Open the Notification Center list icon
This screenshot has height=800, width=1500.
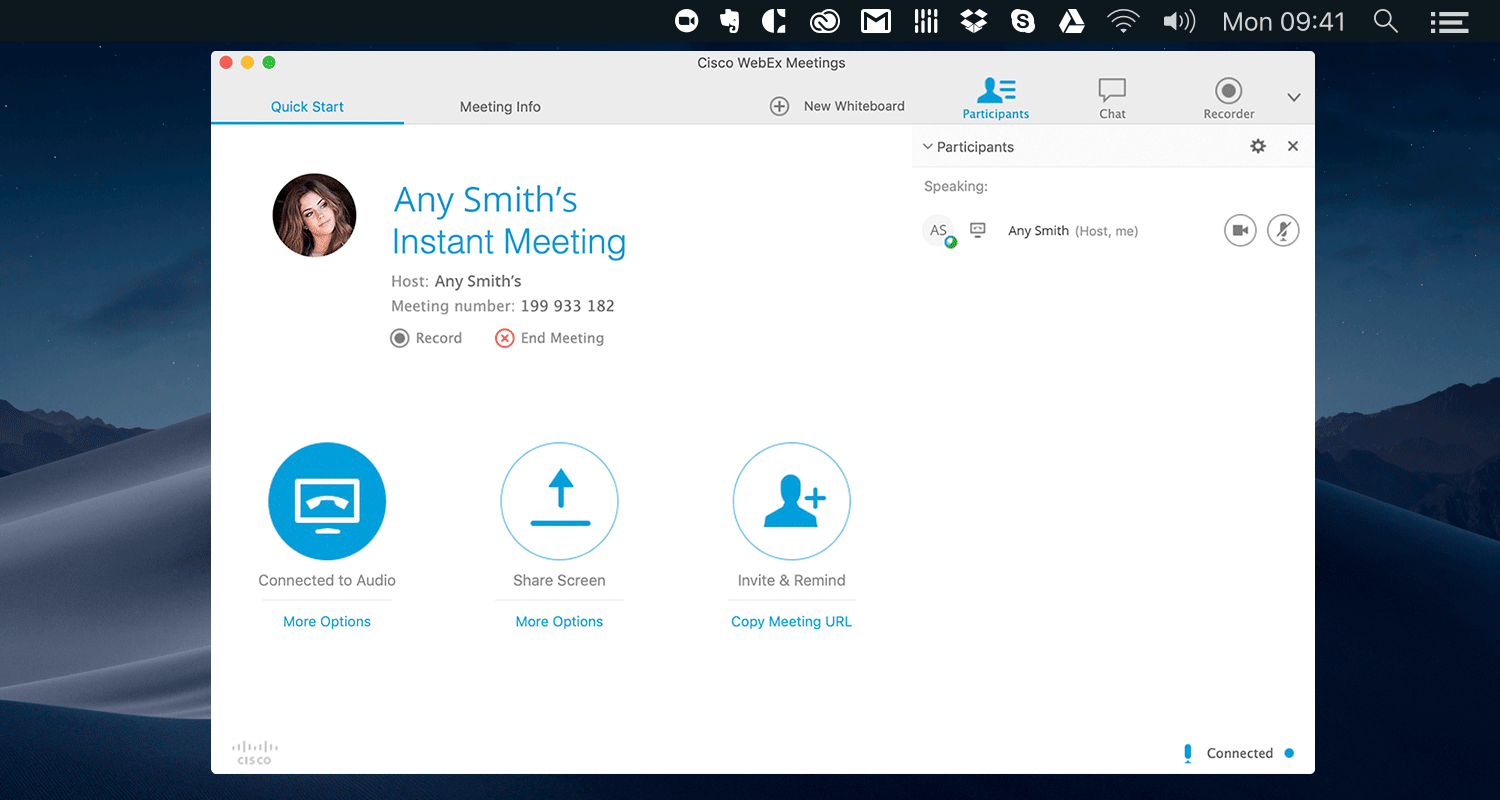pyautogui.click(x=1447, y=21)
